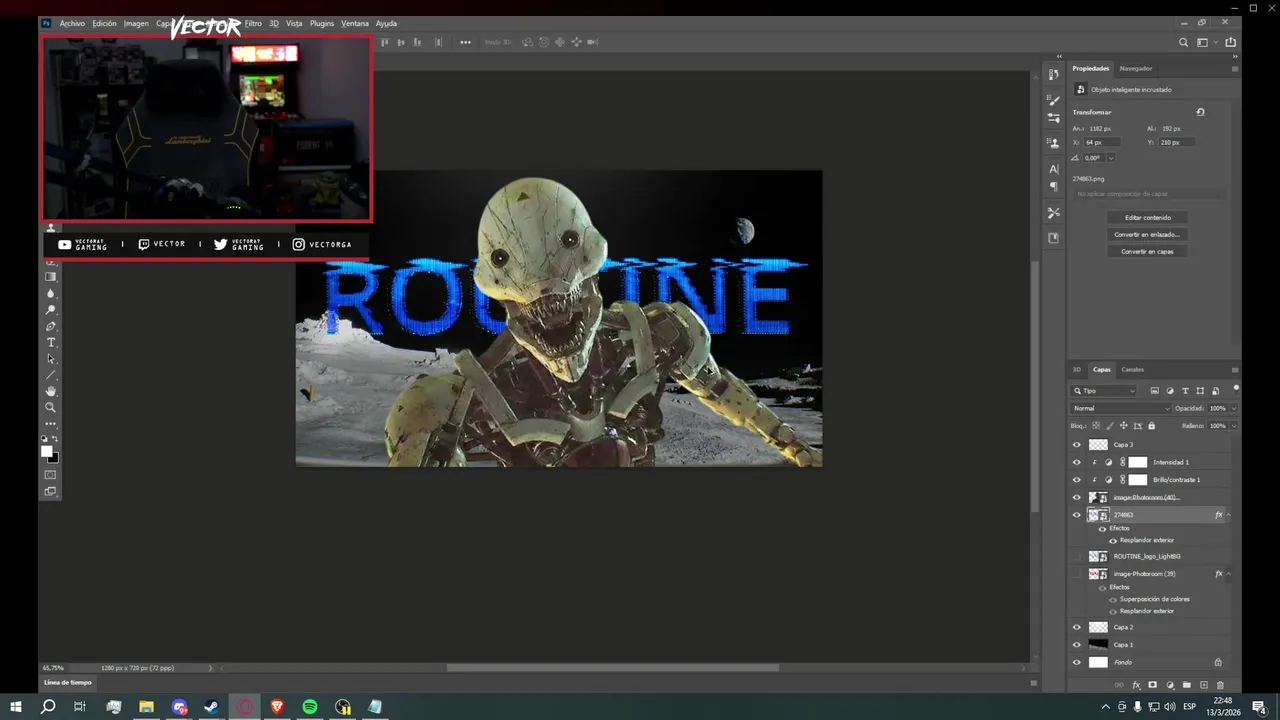1280x720 pixels.
Task: Open the Character panel icon
Action: 1053,169
